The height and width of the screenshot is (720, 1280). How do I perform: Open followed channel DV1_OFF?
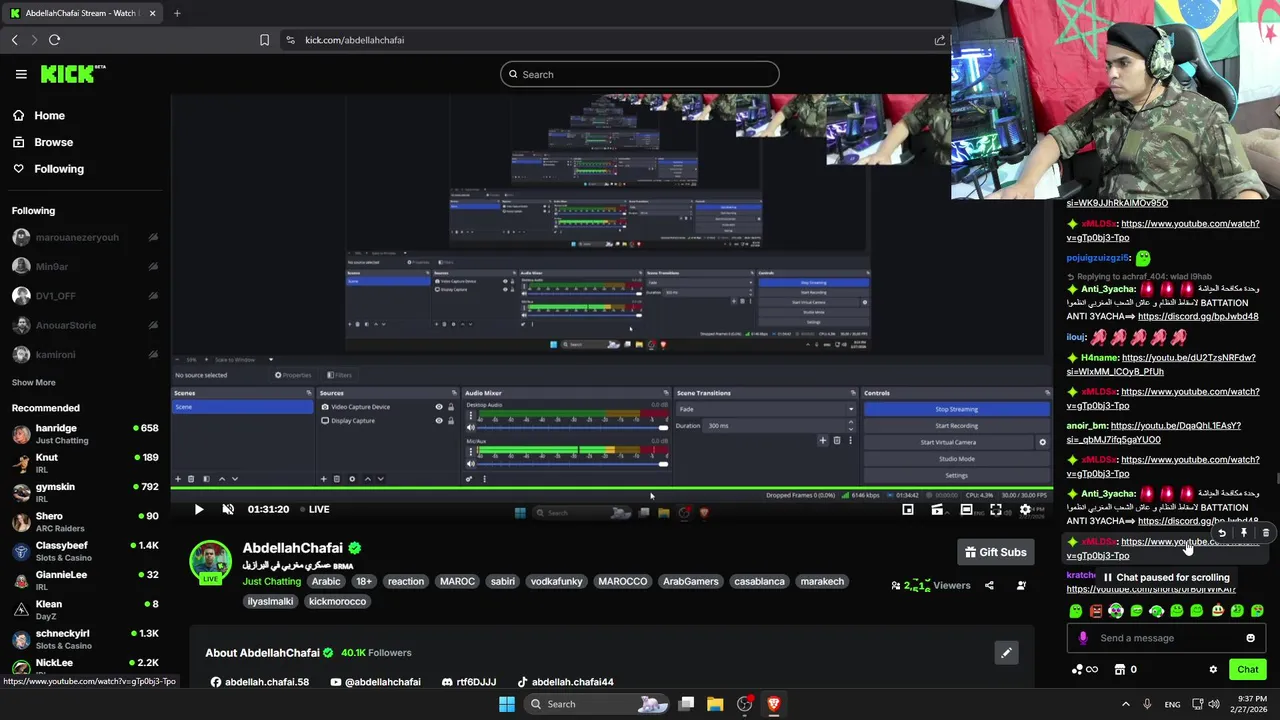[85, 296]
